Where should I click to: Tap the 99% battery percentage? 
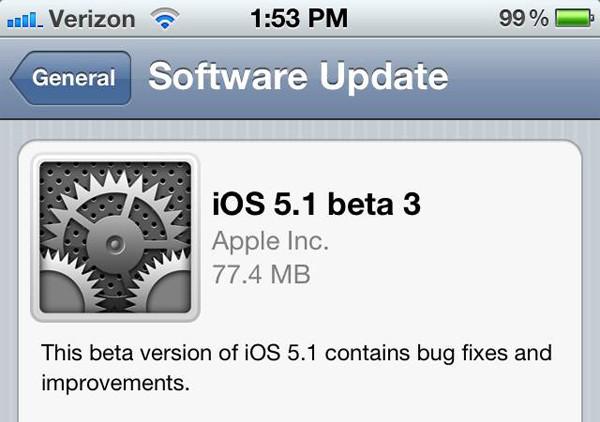(x=524, y=18)
